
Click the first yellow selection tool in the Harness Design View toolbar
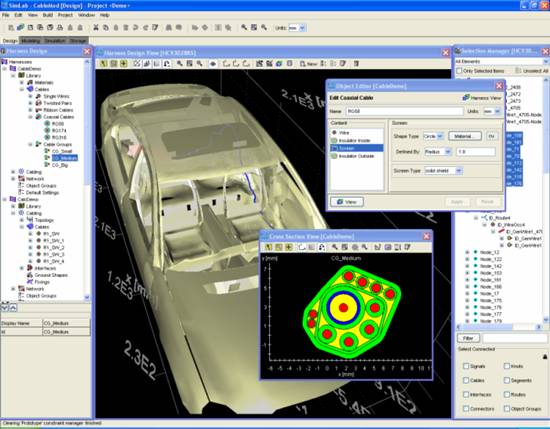coord(103,63)
